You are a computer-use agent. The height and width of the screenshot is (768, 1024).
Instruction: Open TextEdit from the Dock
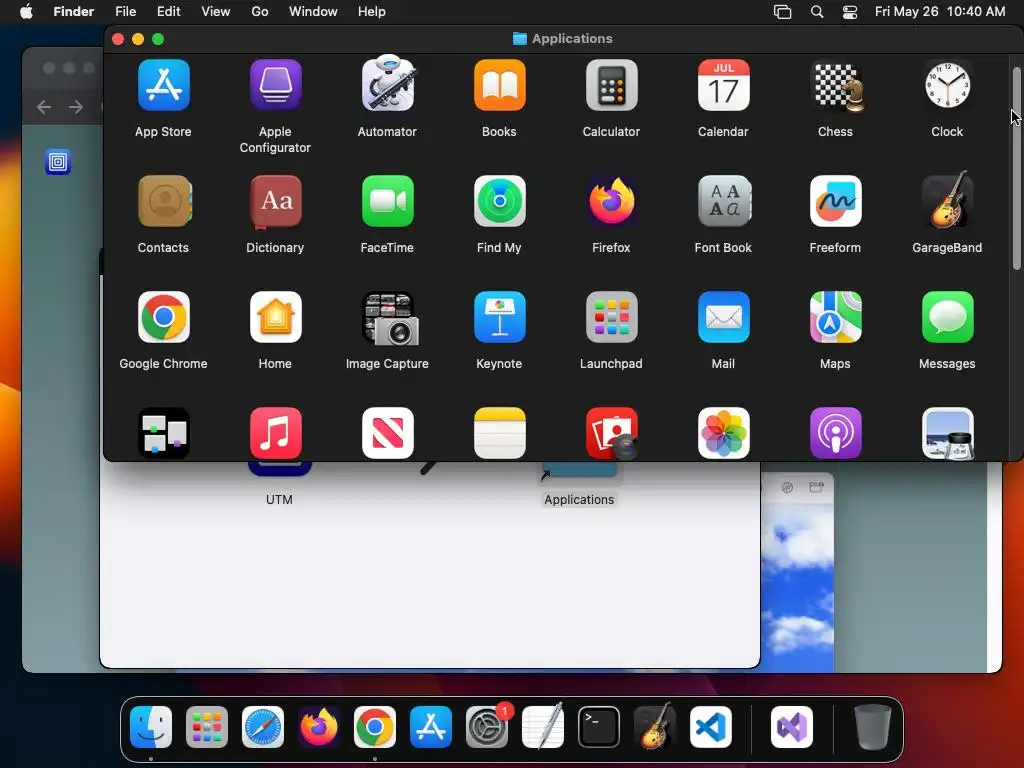pos(543,726)
